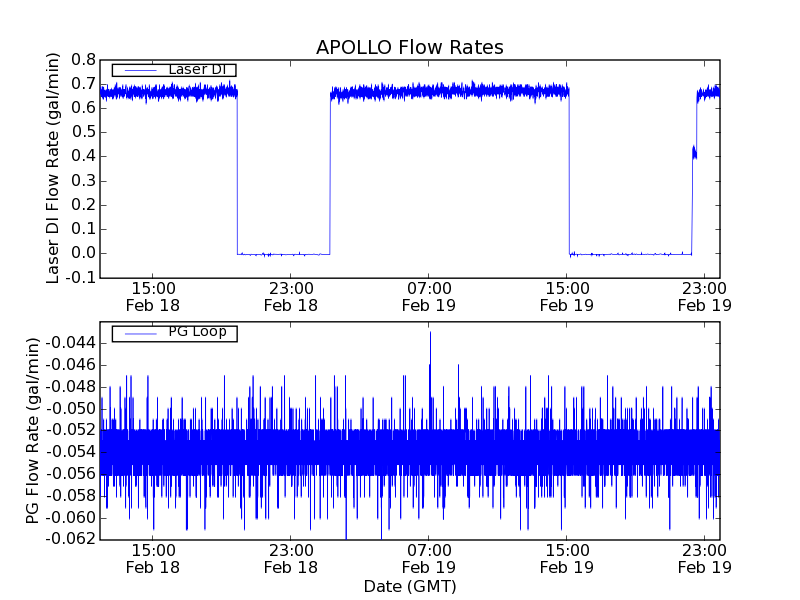
Task: Click the -0.1 tick on Laser DI axis
Action: pyautogui.click(x=81, y=278)
